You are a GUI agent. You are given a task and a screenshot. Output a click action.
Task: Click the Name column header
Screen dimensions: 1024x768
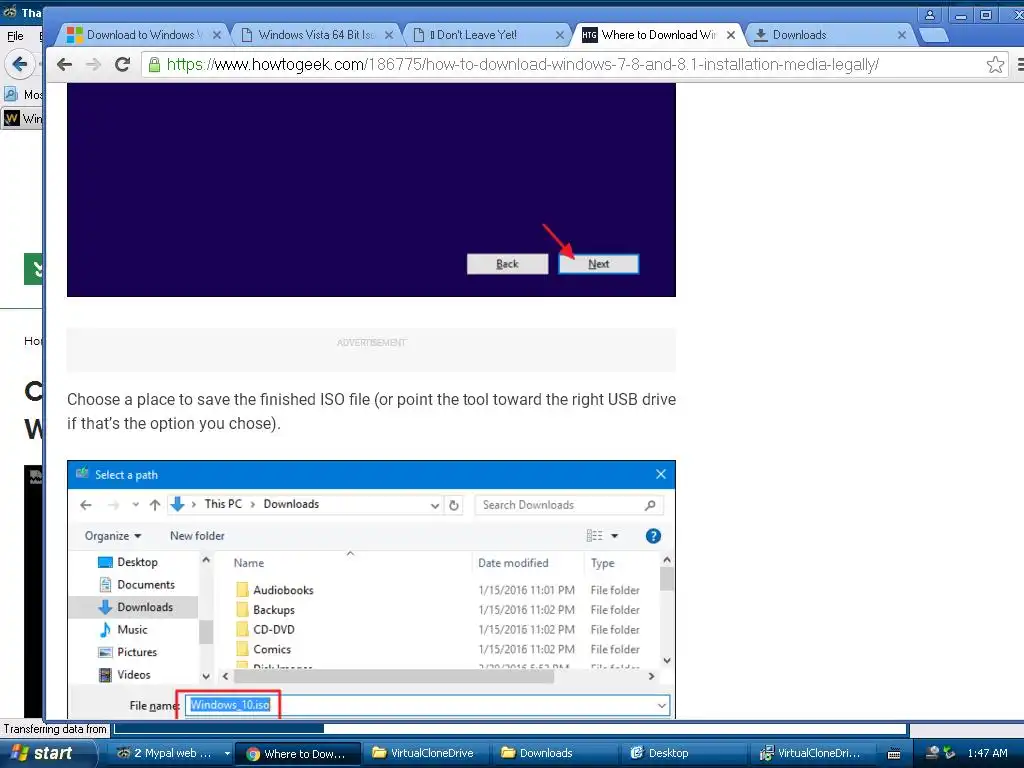coord(249,563)
